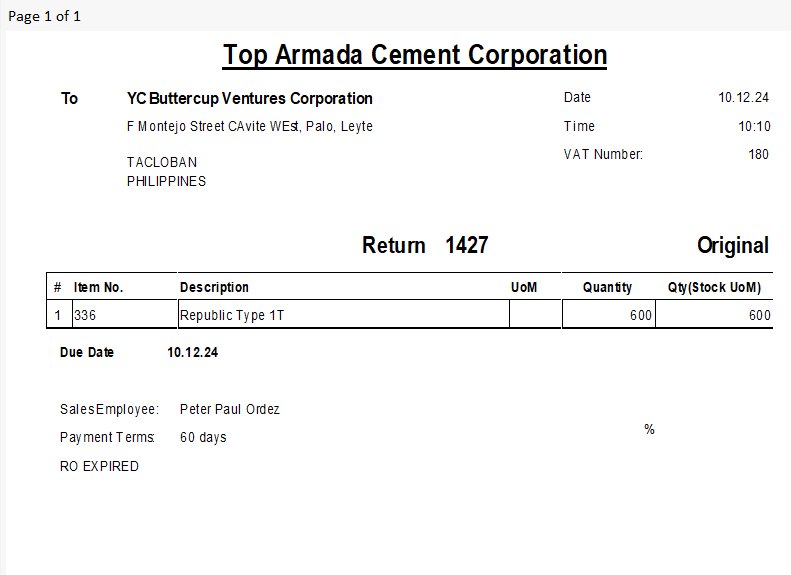Click the Top Armada Cement Corporation title
This screenshot has width=791, height=575.
tap(415, 55)
